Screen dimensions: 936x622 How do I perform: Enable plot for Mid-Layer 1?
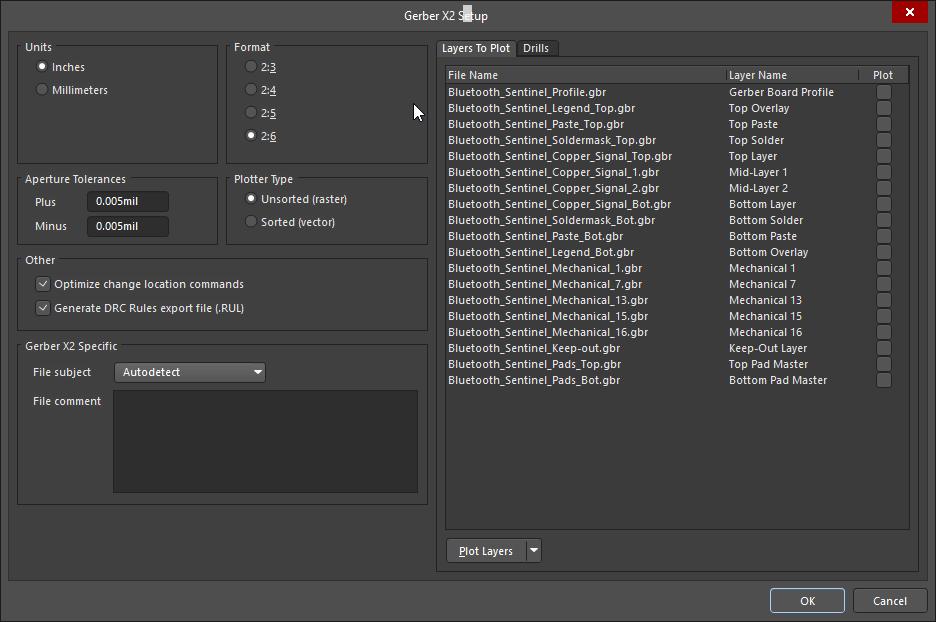click(883, 172)
